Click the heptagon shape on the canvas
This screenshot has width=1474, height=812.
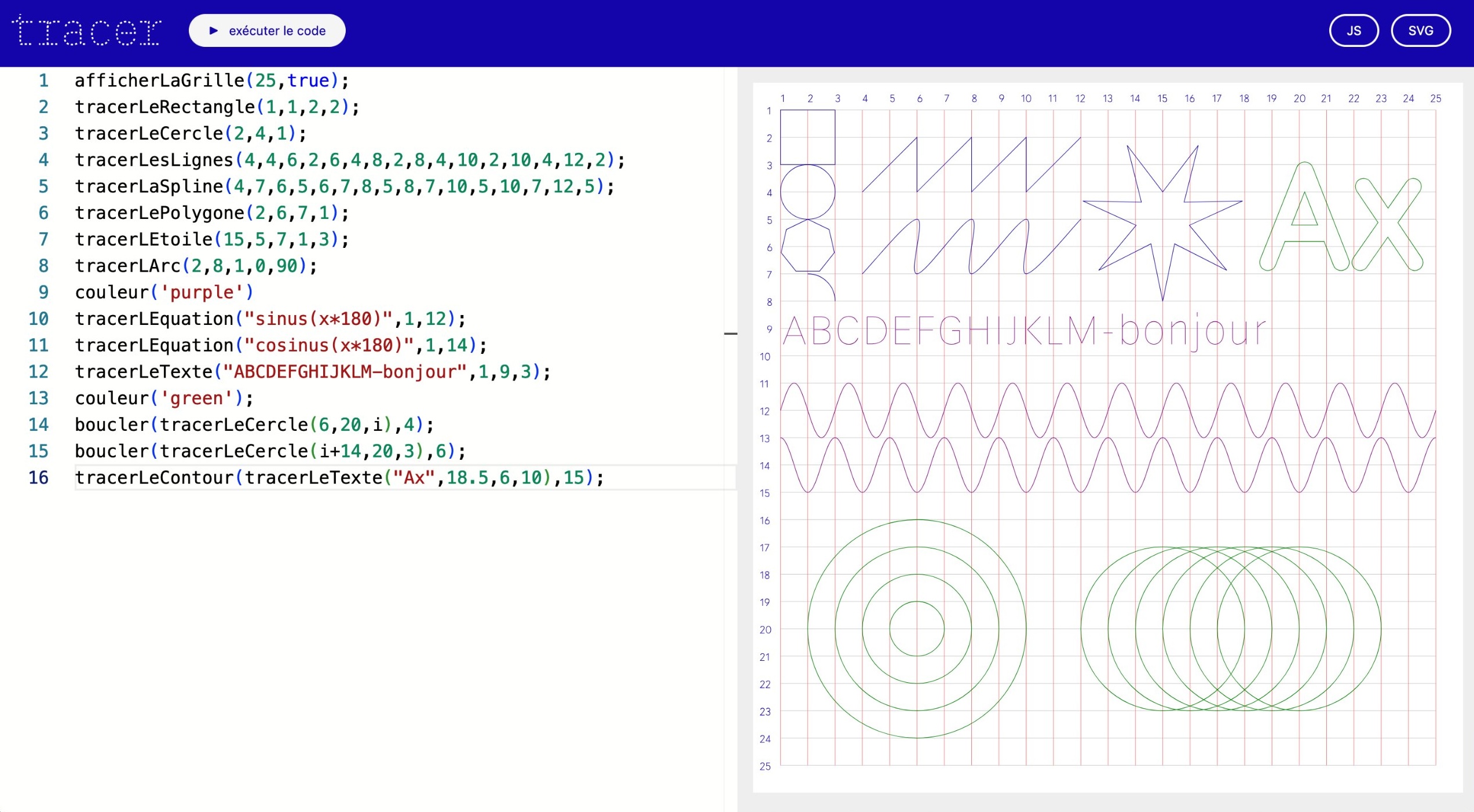click(808, 246)
